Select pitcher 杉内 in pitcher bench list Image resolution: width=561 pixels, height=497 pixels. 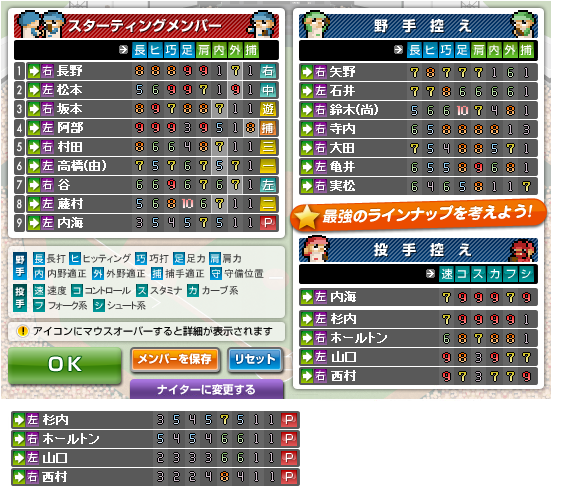click(x=418, y=318)
